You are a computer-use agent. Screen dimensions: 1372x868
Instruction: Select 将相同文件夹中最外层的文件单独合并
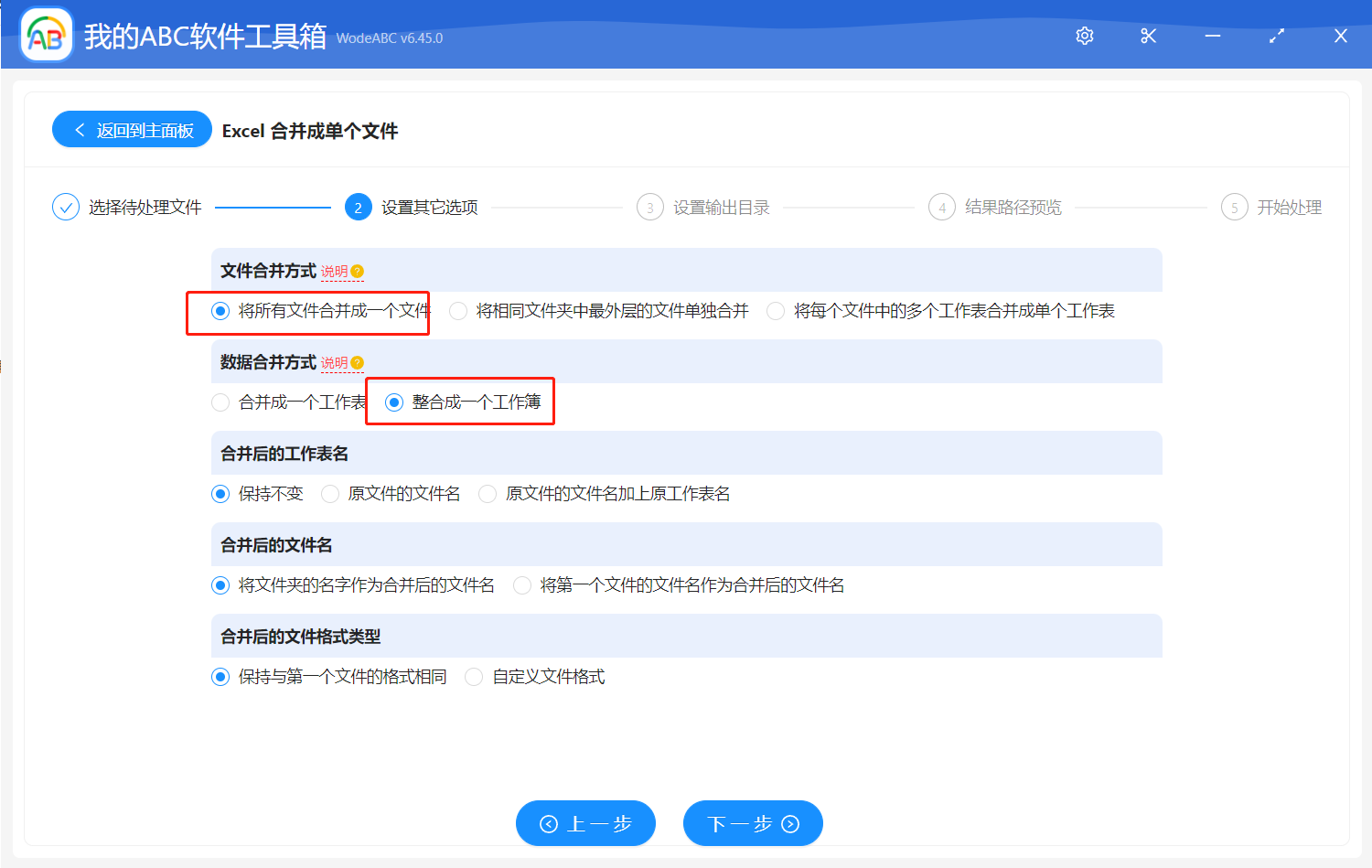point(457,310)
